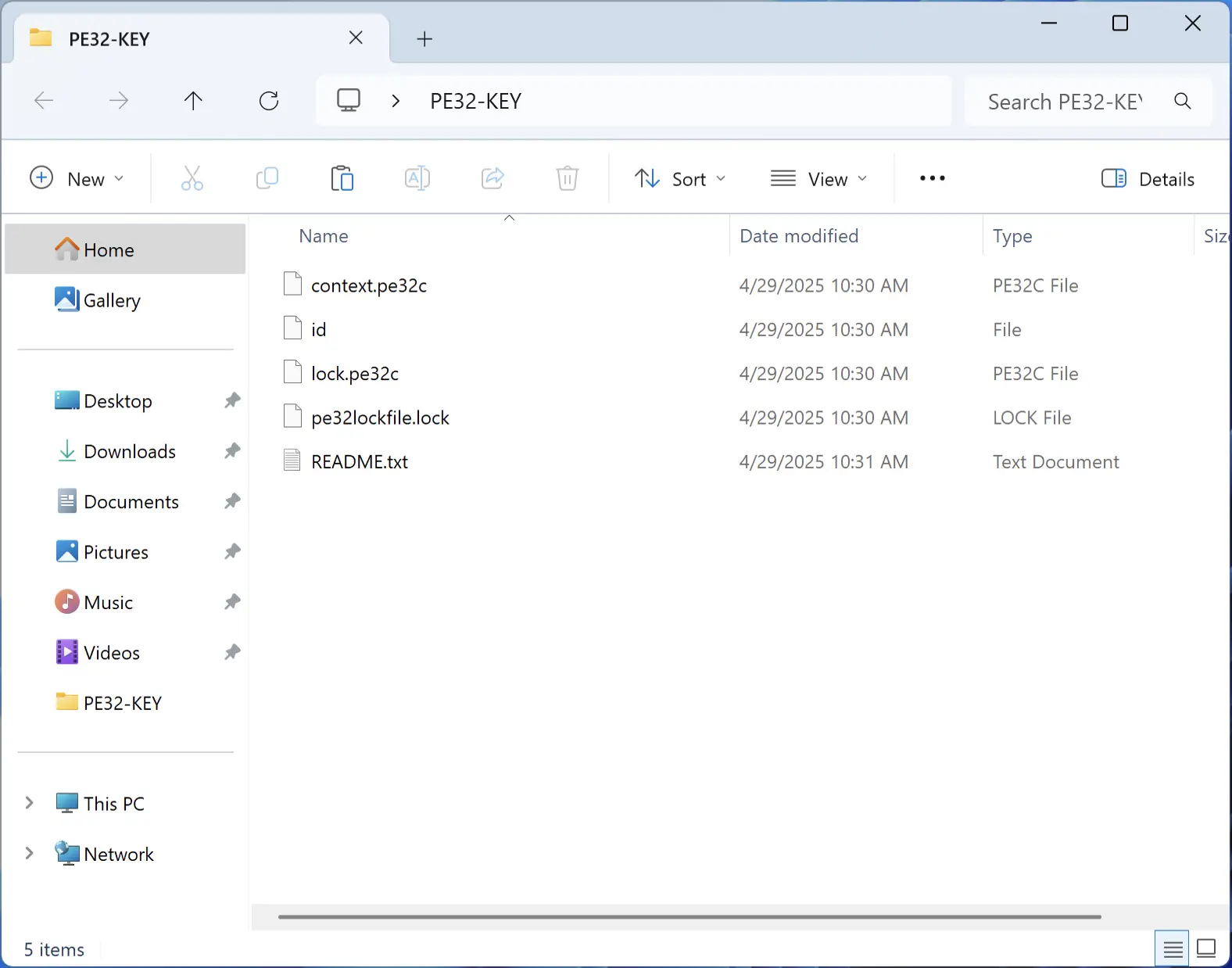Unpin Music using its pin icon

[232, 602]
